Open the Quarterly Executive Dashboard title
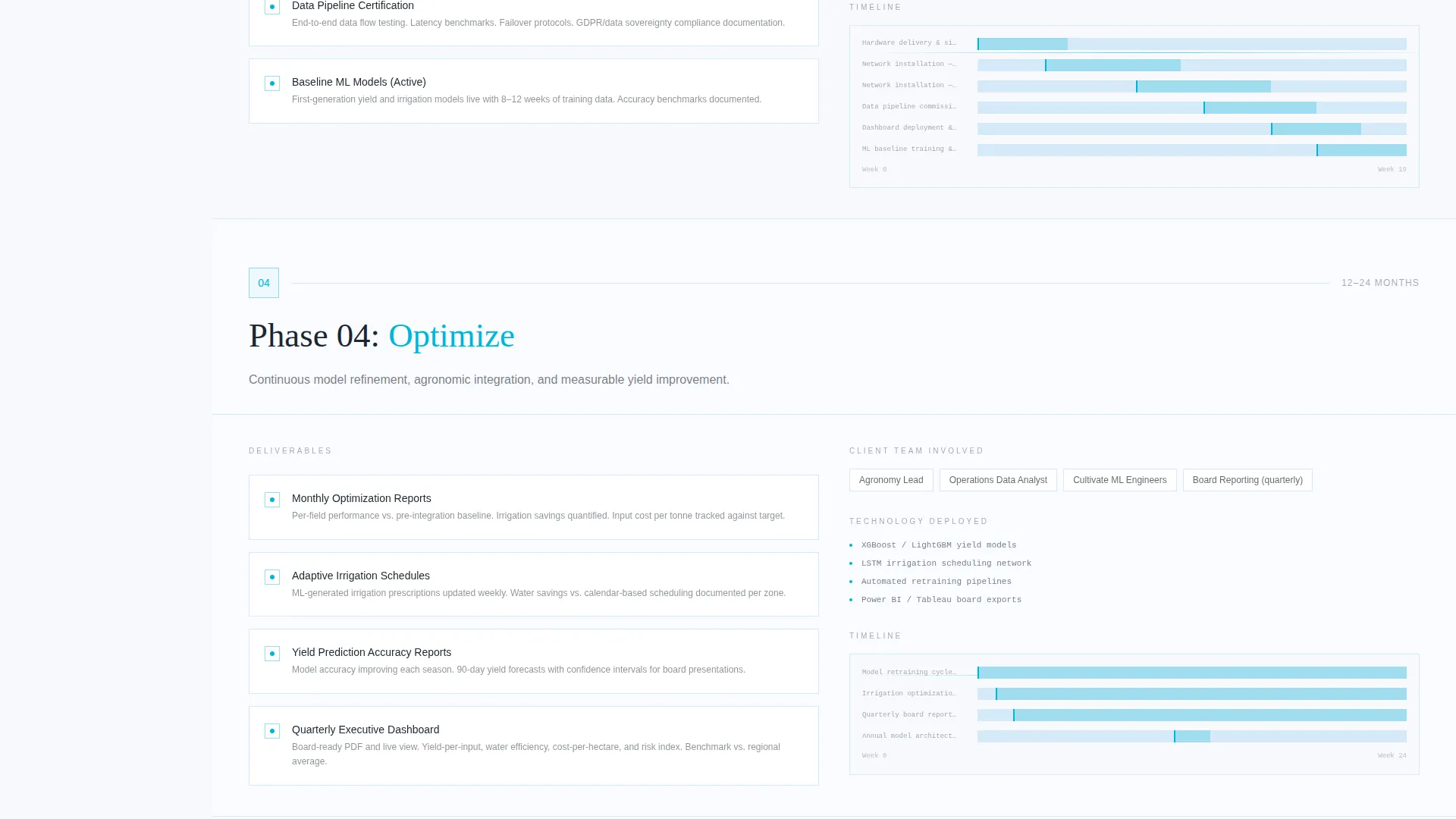 click(365, 730)
